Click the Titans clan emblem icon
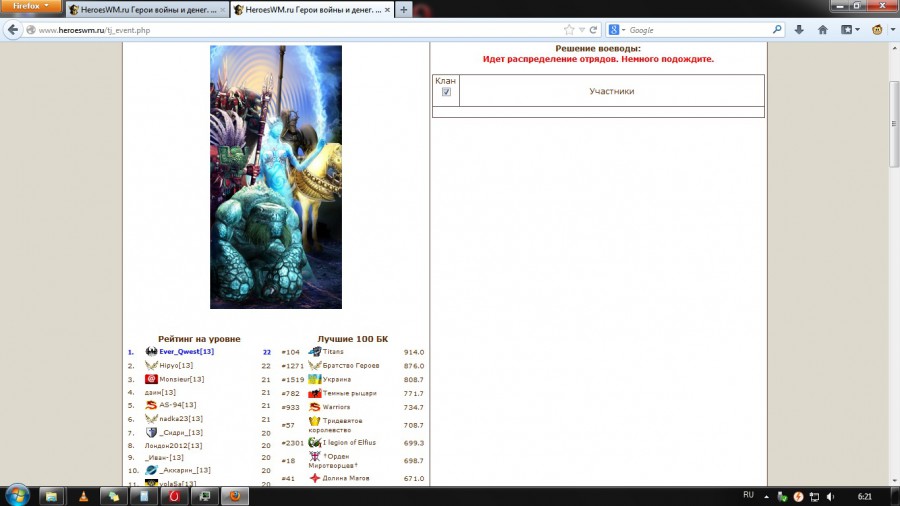This screenshot has height=506, width=900. (x=315, y=351)
